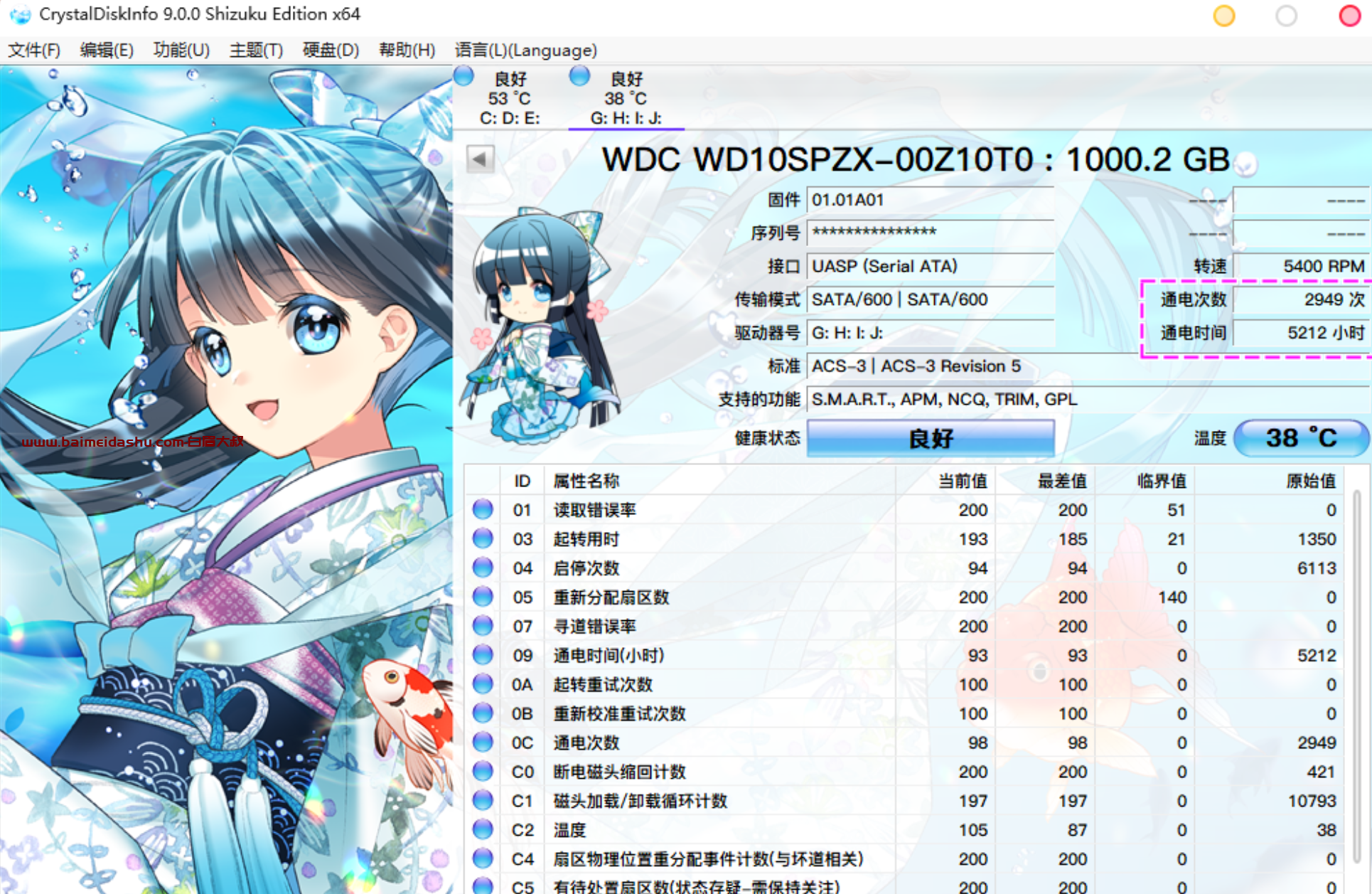Viewport: 1372px width, 894px height.
Task: Click the 通电时间 value 5212 小时
Action: click(1301, 333)
